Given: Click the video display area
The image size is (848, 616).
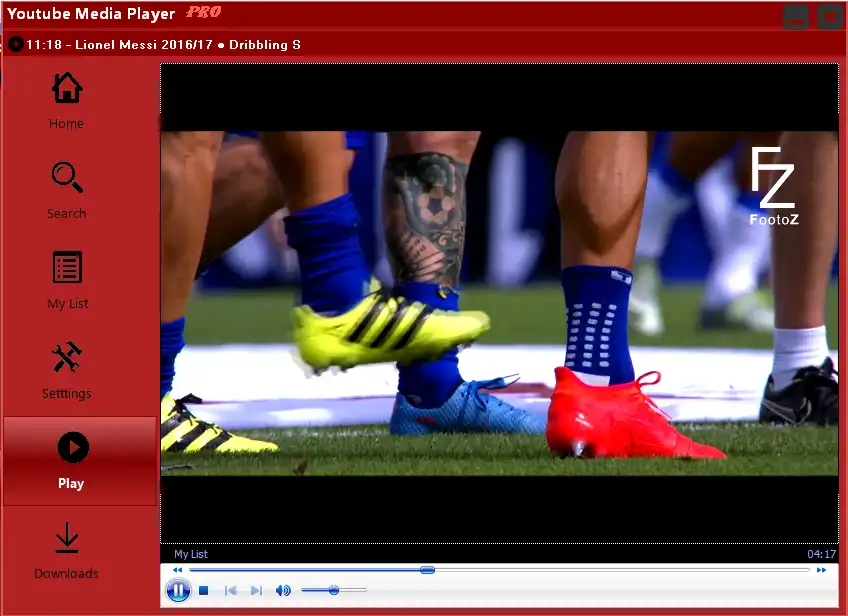Looking at the screenshot, I should click(x=499, y=303).
